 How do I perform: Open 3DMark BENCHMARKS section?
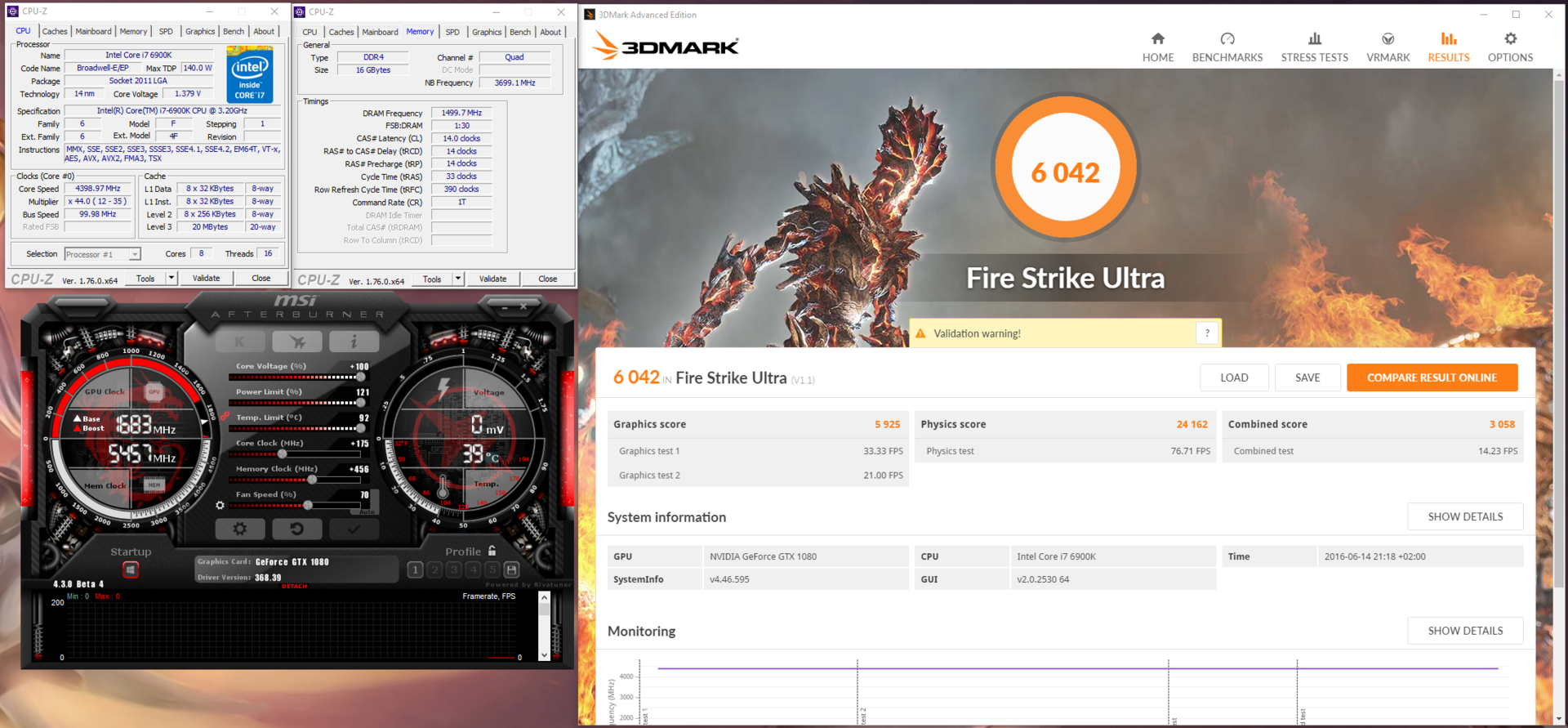[x=1227, y=47]
